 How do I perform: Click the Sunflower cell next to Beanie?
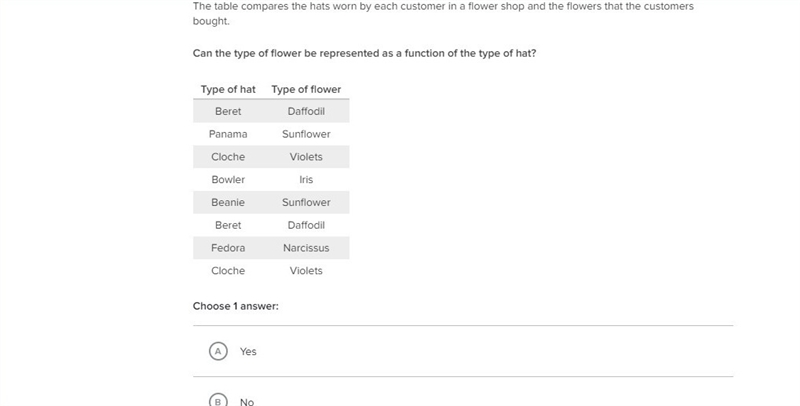[306, 202]
